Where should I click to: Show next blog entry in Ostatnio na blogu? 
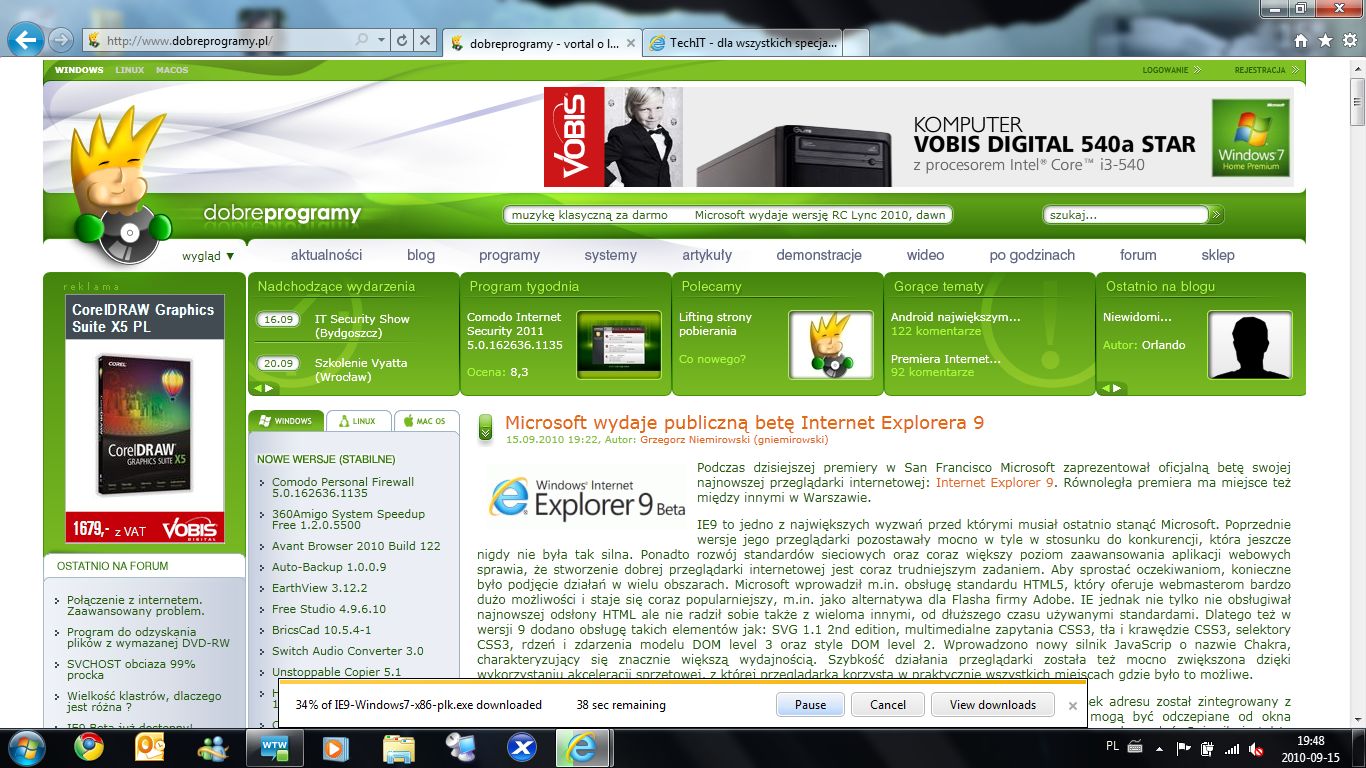click(x=1118, y=388)
